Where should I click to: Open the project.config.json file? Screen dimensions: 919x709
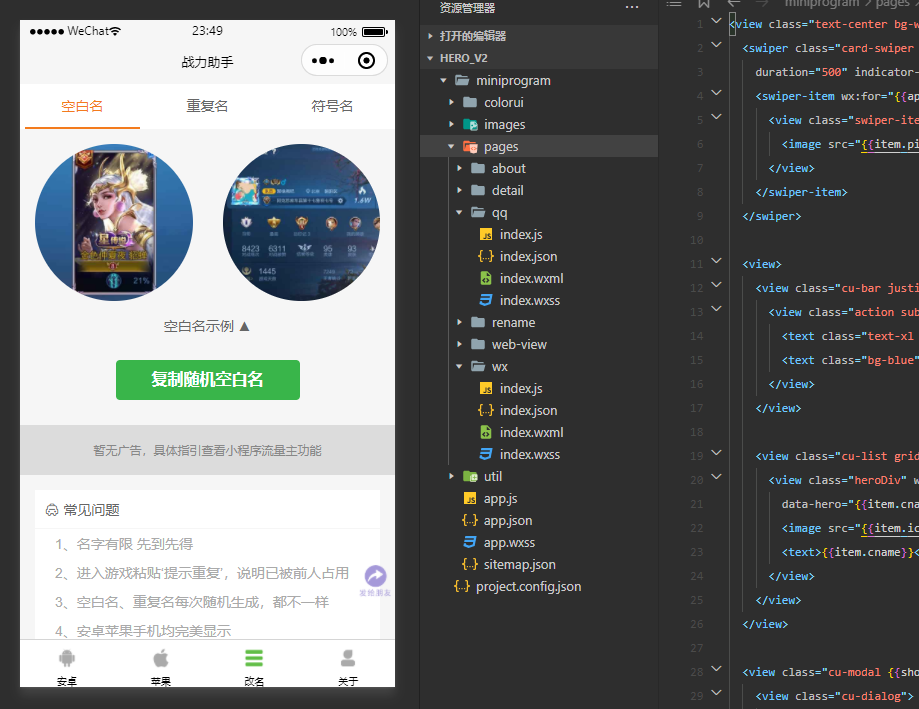[528, 587]
